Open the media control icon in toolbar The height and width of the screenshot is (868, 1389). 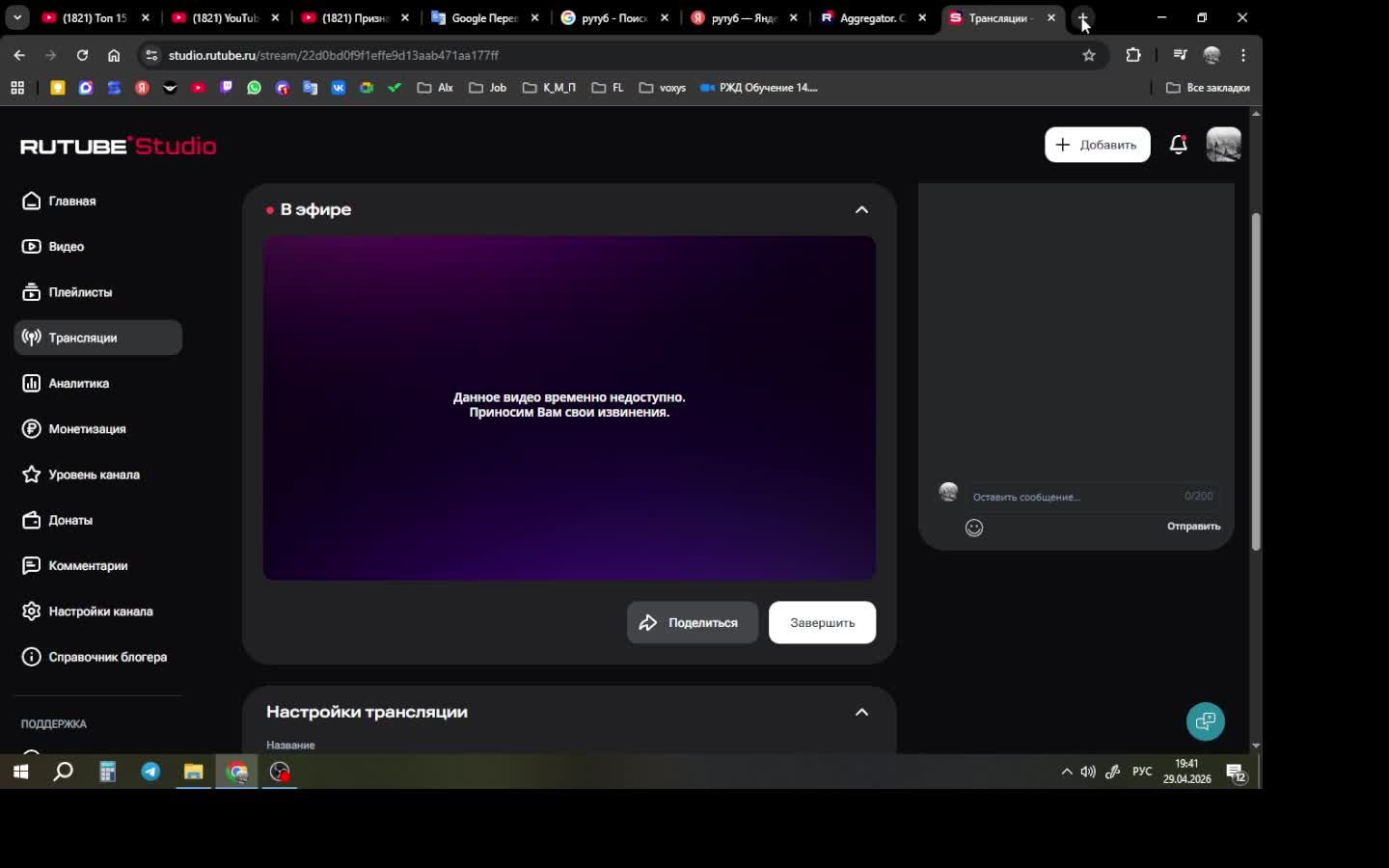[x=1179, y=55]
